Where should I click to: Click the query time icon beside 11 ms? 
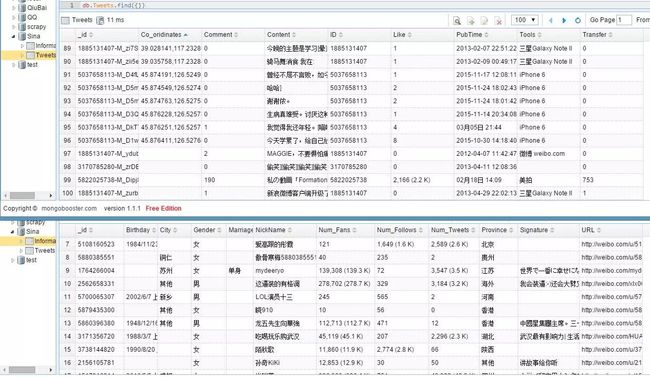click(x=100, y=20)
